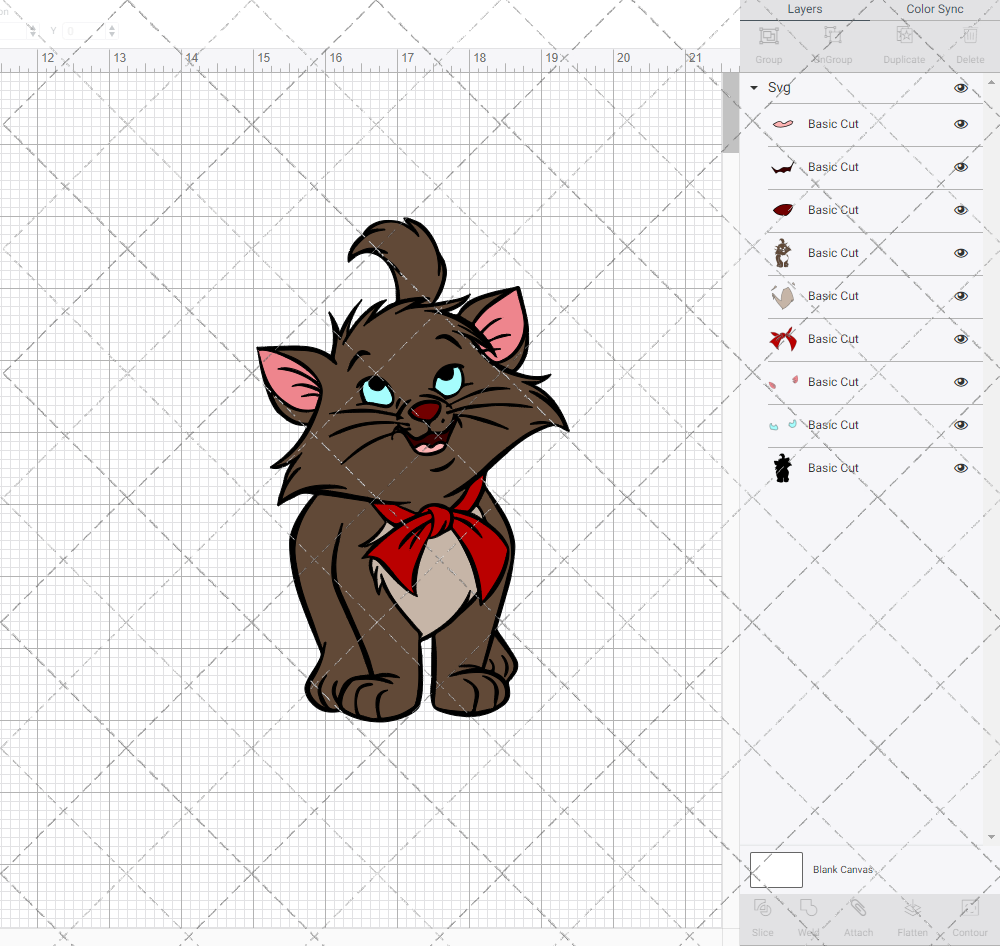Hide the pink ears Basic Cut layer
This screenshot has width=1000, height=946.
(960, 382)
